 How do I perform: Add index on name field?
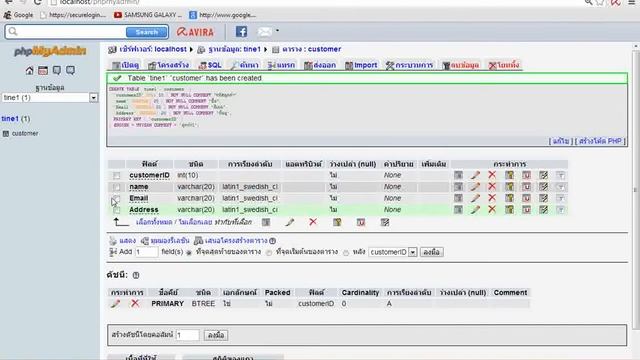tap(543, 187)
